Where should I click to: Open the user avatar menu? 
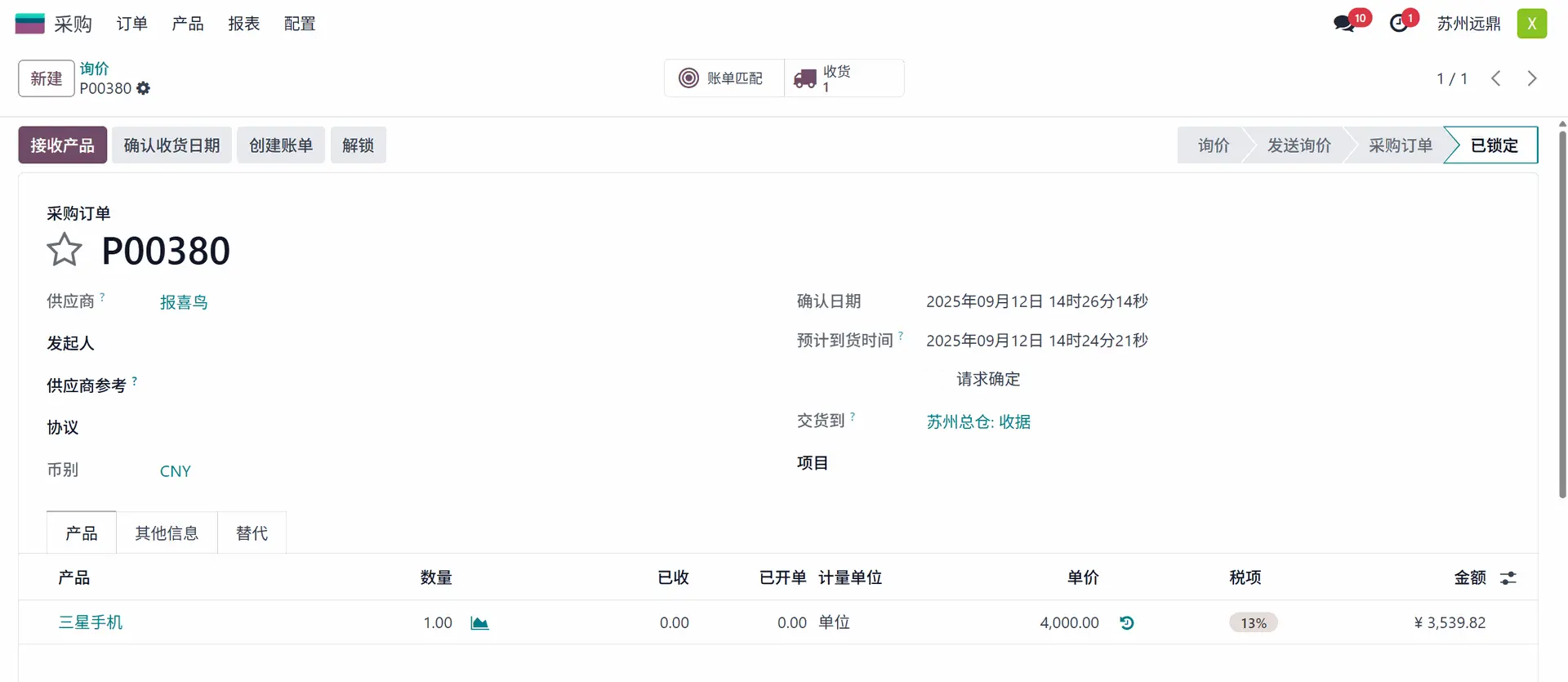(x=1532, y=24)
